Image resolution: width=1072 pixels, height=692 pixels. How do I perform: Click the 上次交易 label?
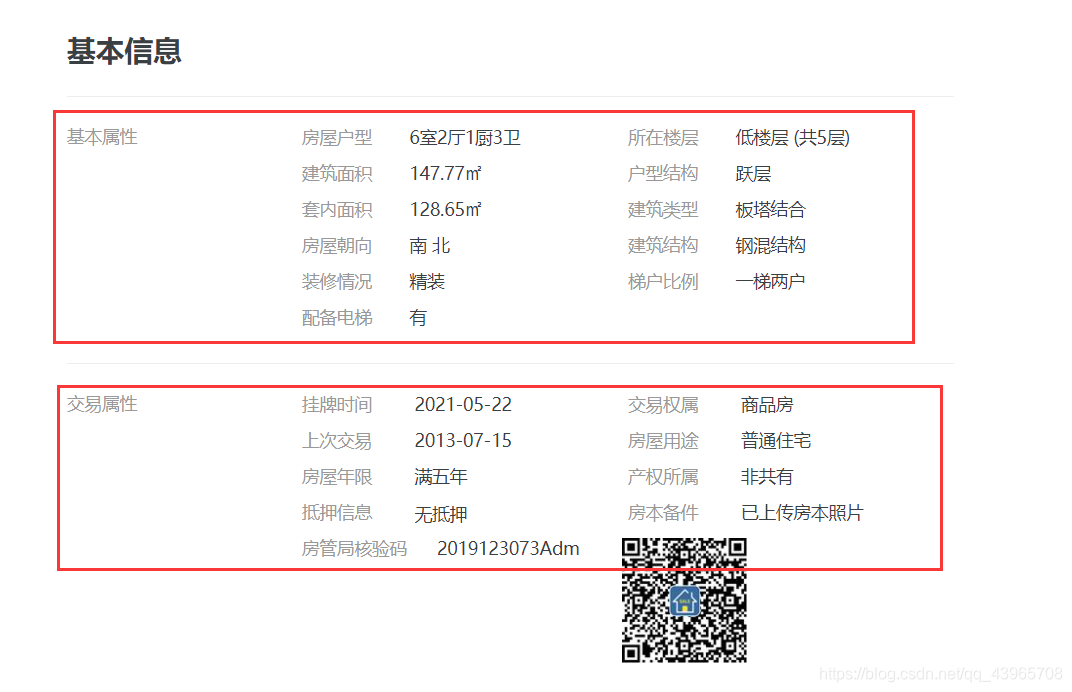336,440
